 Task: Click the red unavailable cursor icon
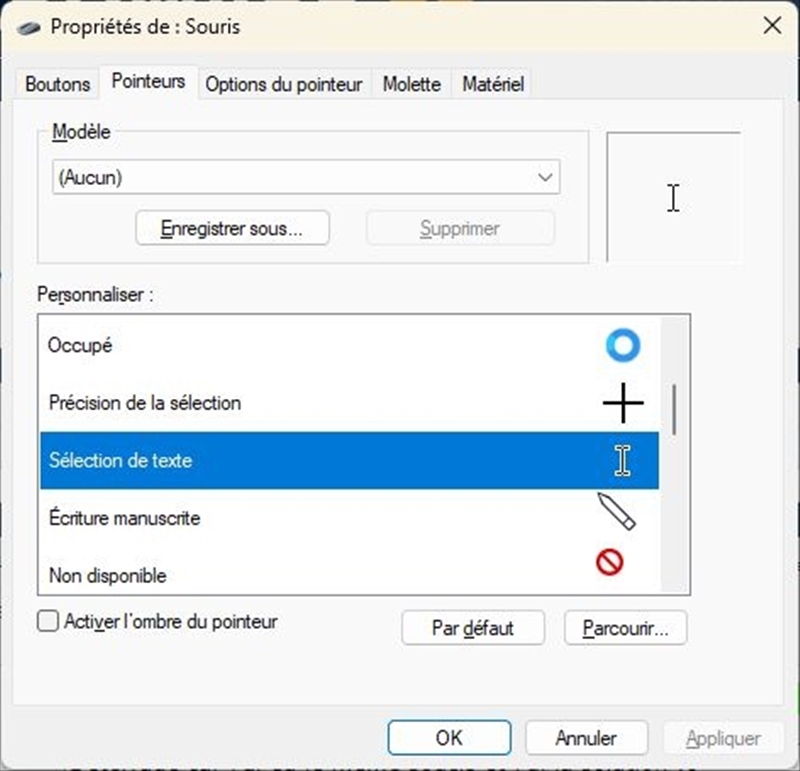pyautogui.click(x=609, y=563)
